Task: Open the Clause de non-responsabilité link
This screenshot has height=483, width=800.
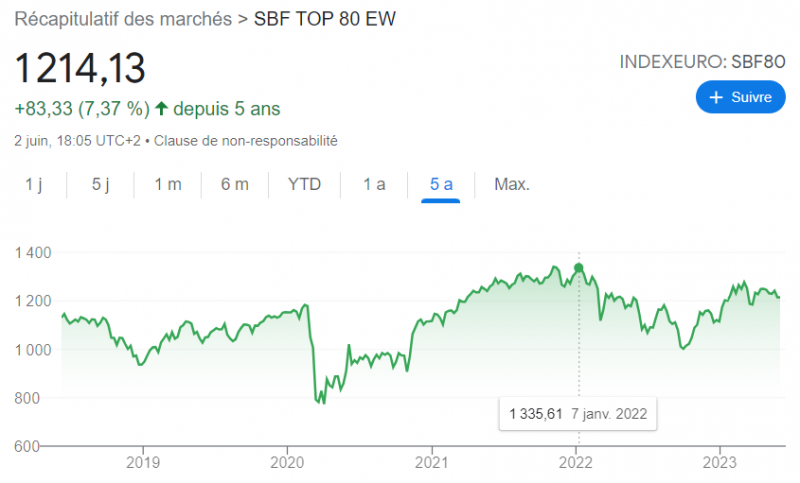Action: click(x=245, y=141)
